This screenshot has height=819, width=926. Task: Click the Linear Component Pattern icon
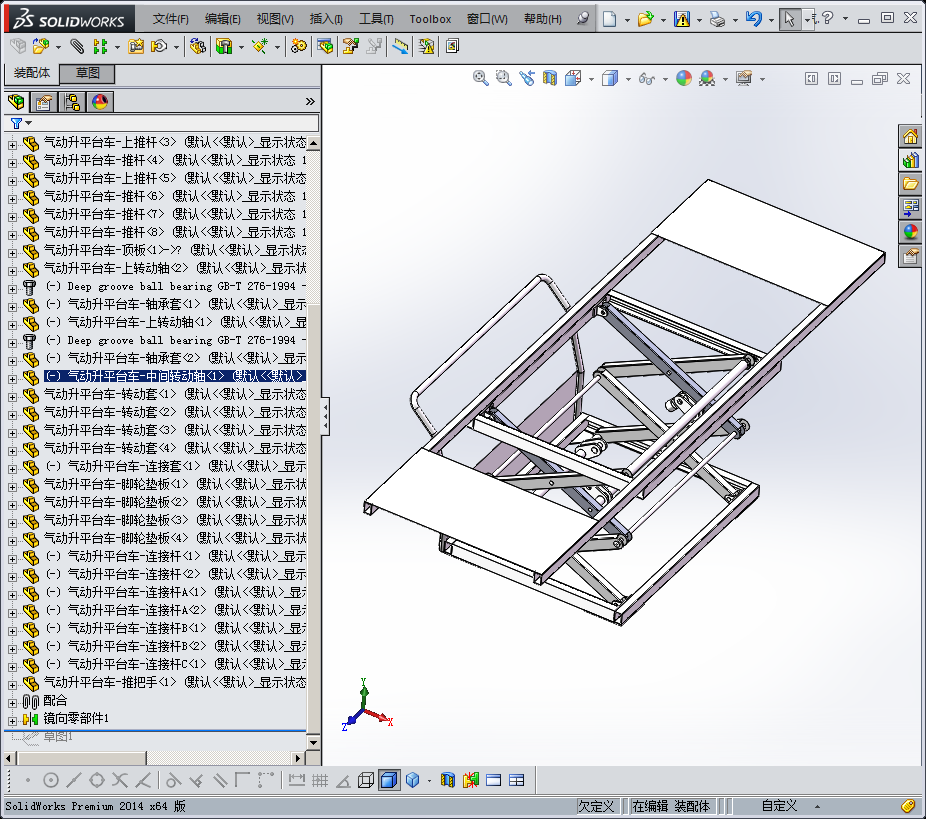(x=101, y=46)
